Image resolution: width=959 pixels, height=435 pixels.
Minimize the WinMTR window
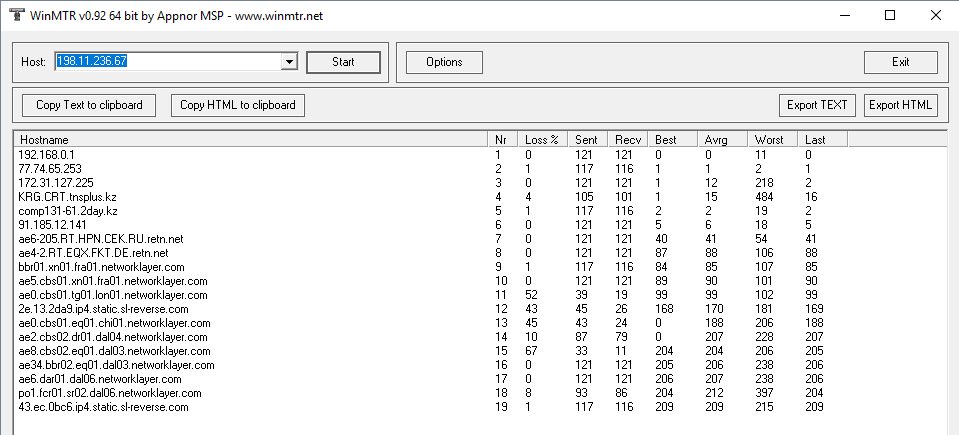point(845,15)
